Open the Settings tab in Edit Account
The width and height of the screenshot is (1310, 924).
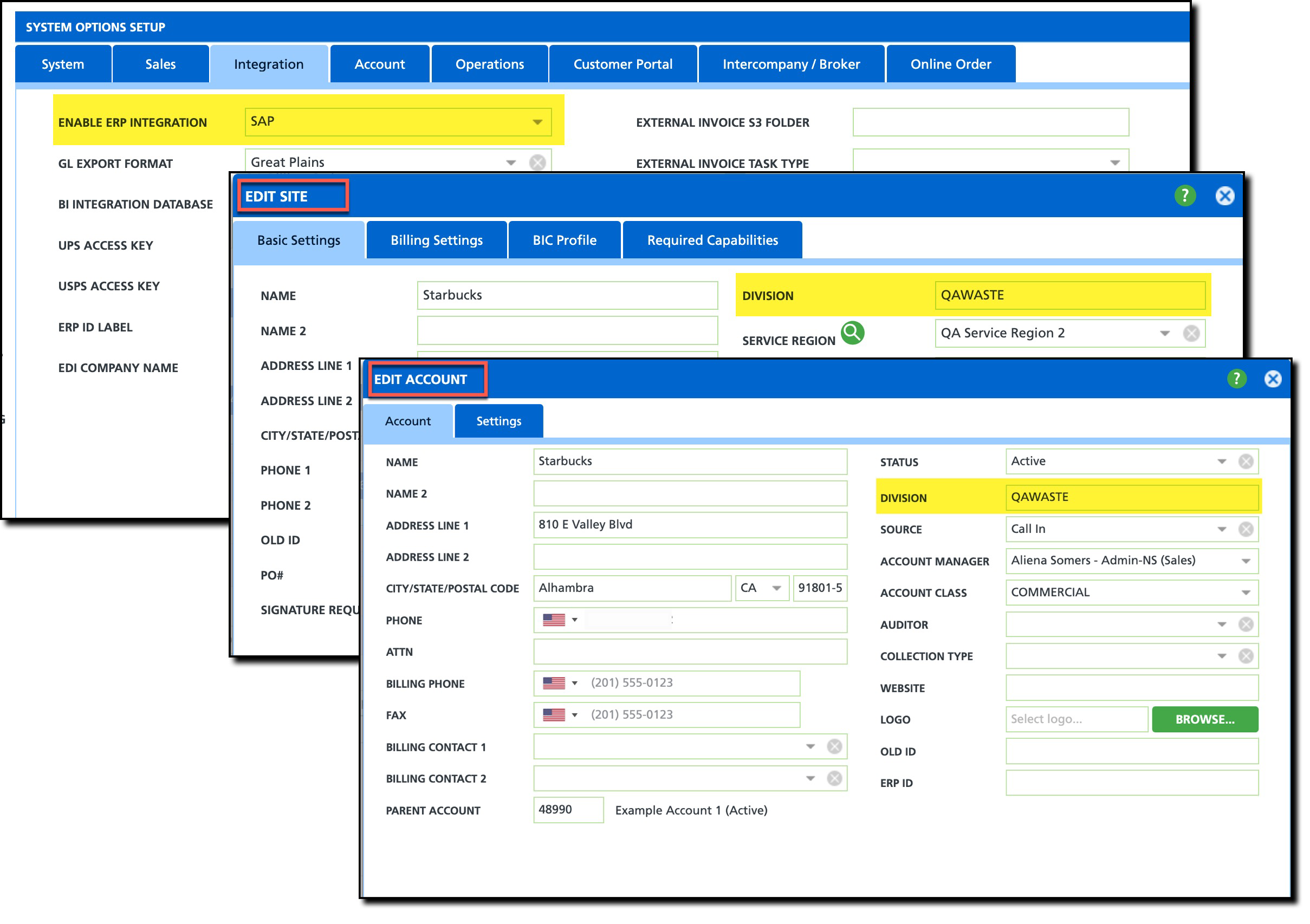point(498,422)
